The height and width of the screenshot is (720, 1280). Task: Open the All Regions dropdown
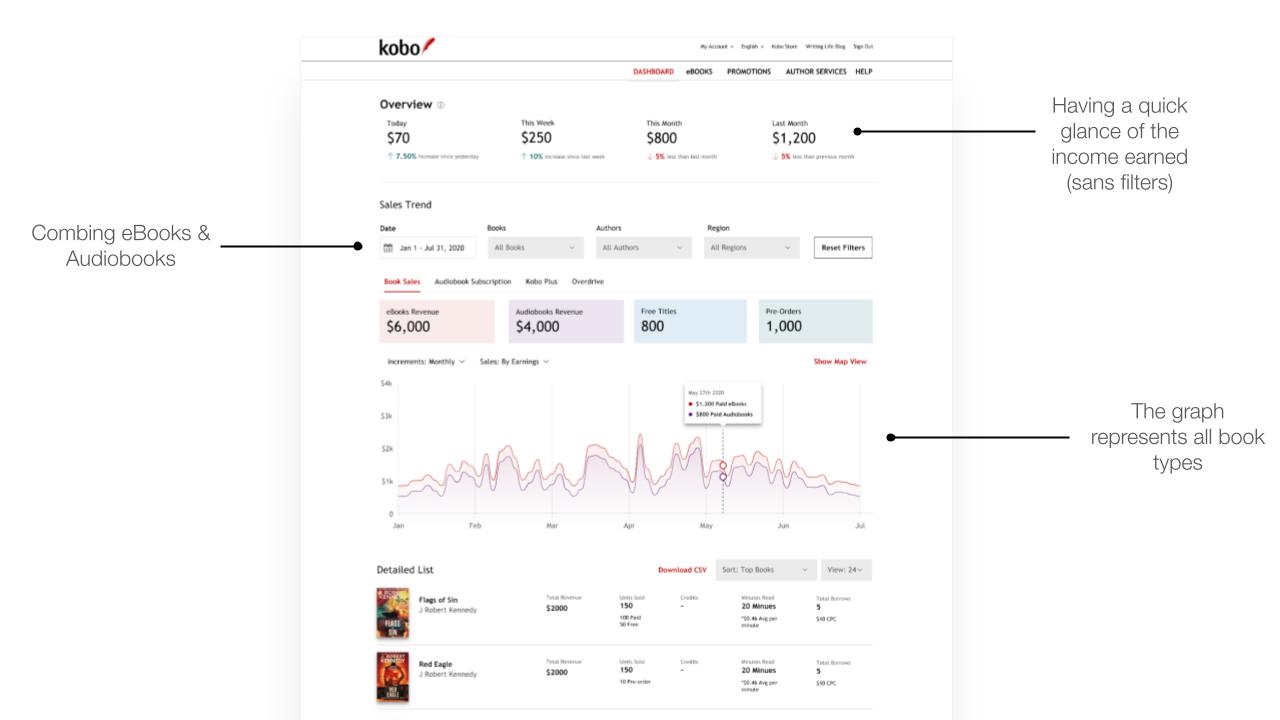pos(751,248)
